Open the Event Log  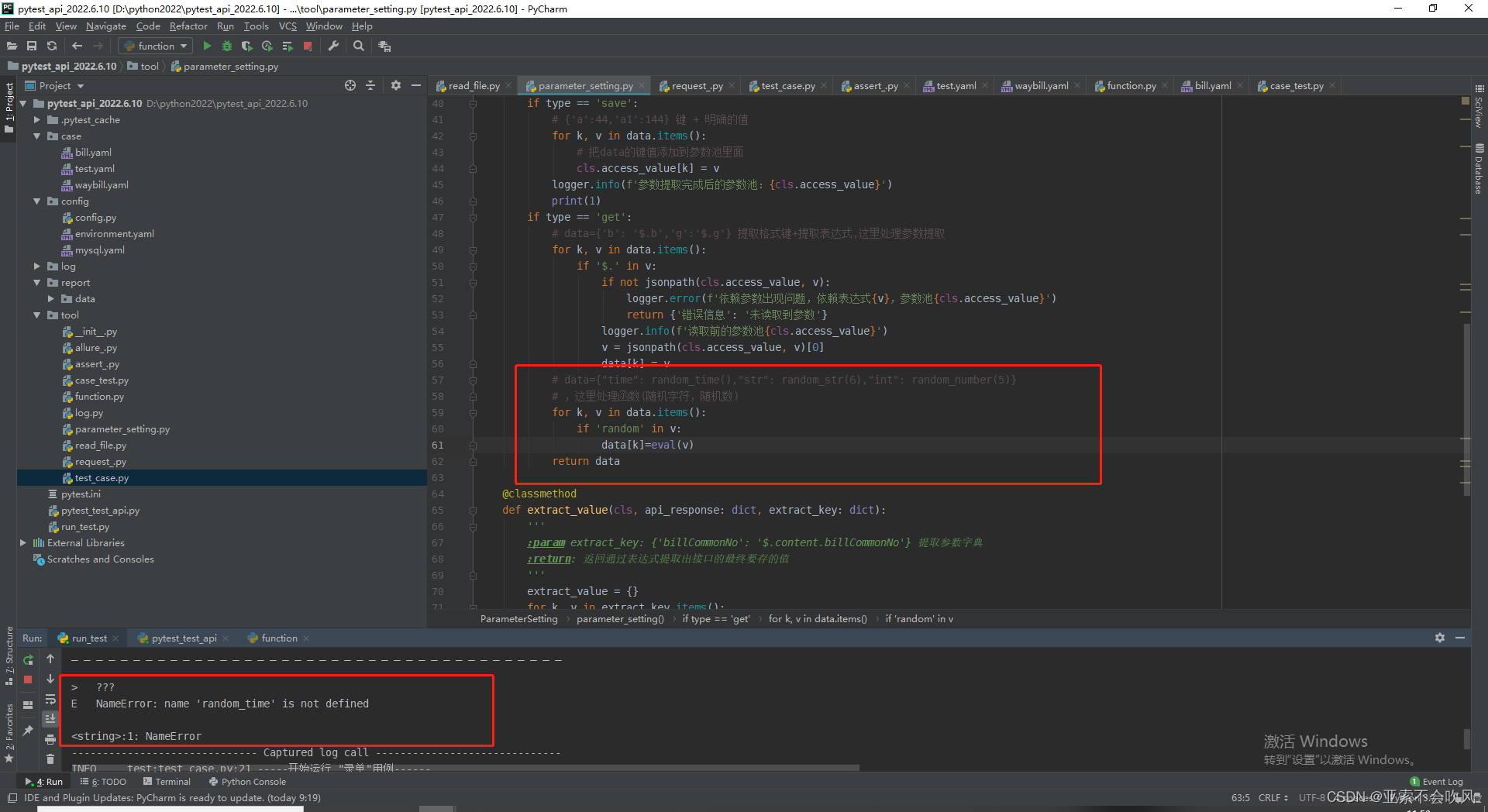click(x=1436, y=782)
